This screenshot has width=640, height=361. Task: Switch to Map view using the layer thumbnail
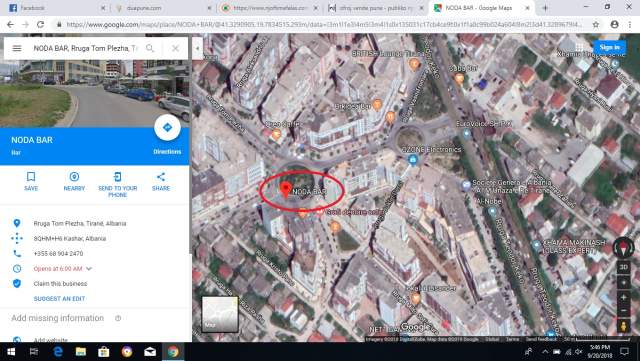tap(220, 314)
